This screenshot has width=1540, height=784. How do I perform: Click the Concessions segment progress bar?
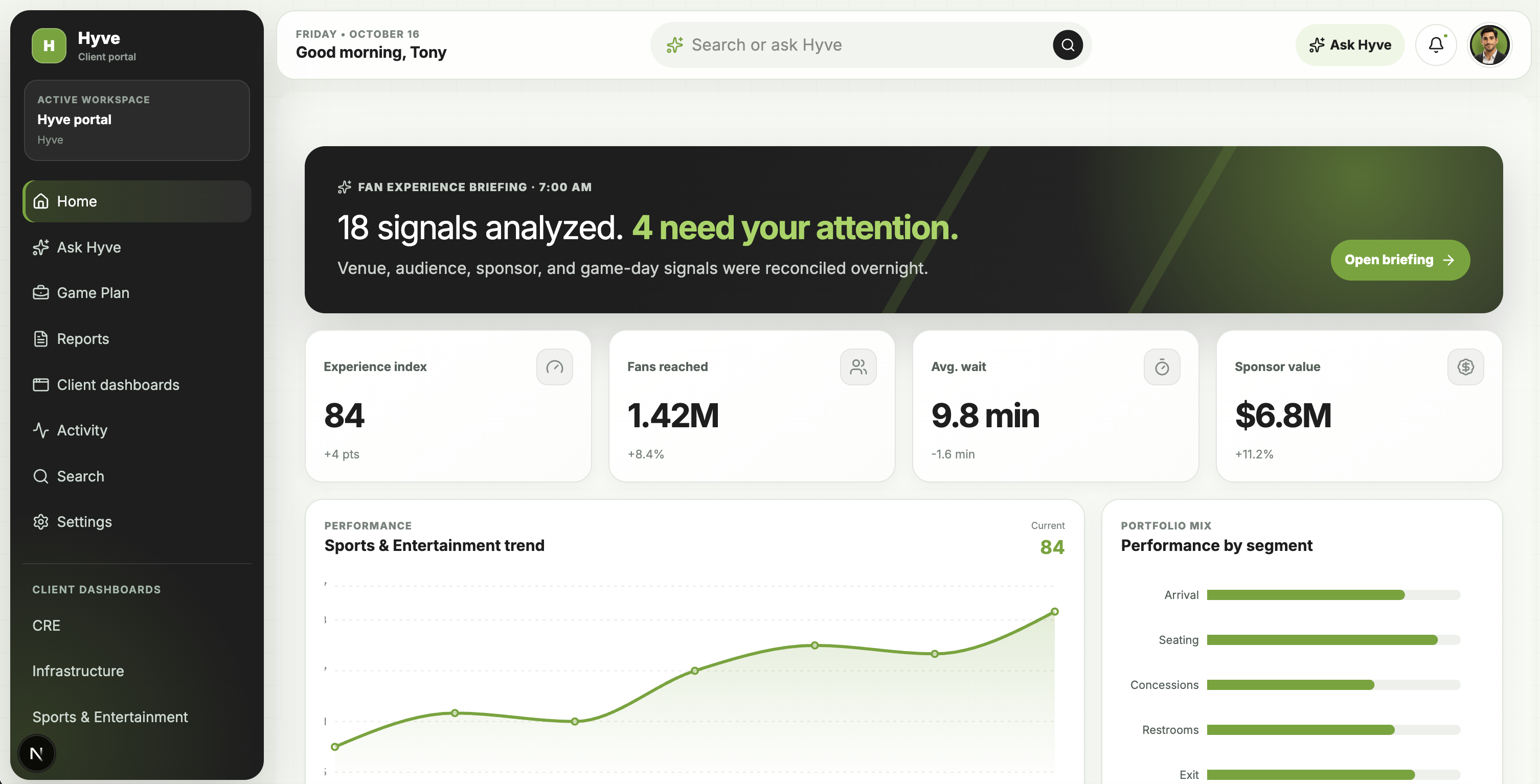[1333, 685]
